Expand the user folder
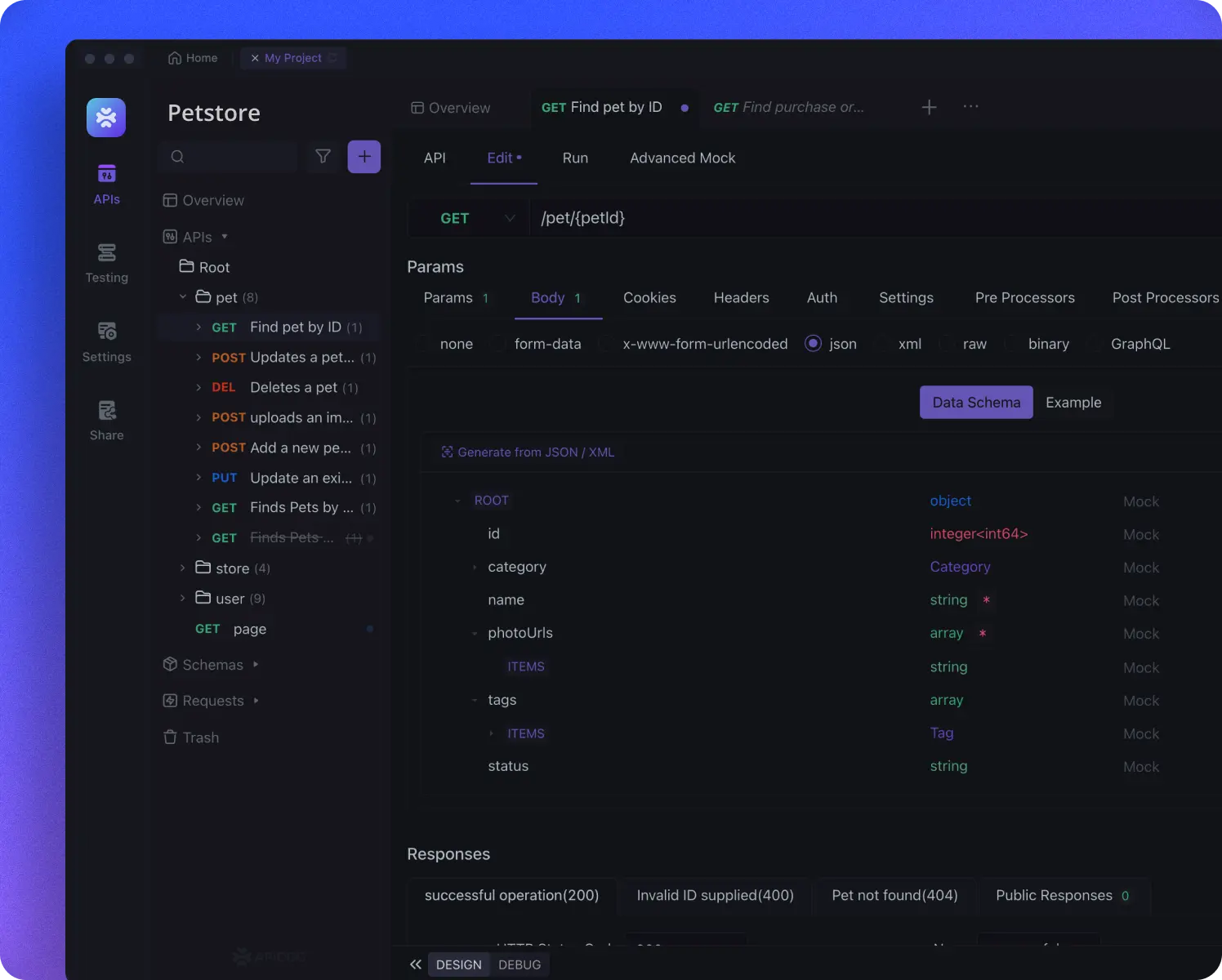 tap(182, 598)
